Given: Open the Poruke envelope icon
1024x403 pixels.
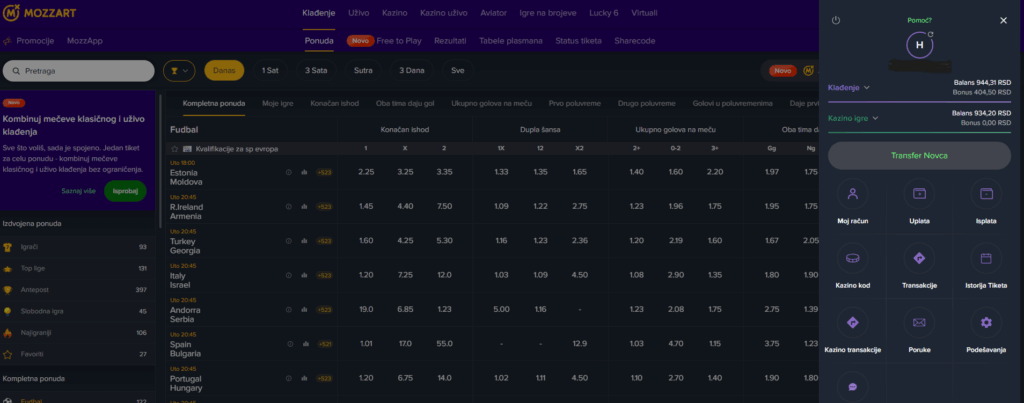Looking at the screenshot, I should 919,322.
